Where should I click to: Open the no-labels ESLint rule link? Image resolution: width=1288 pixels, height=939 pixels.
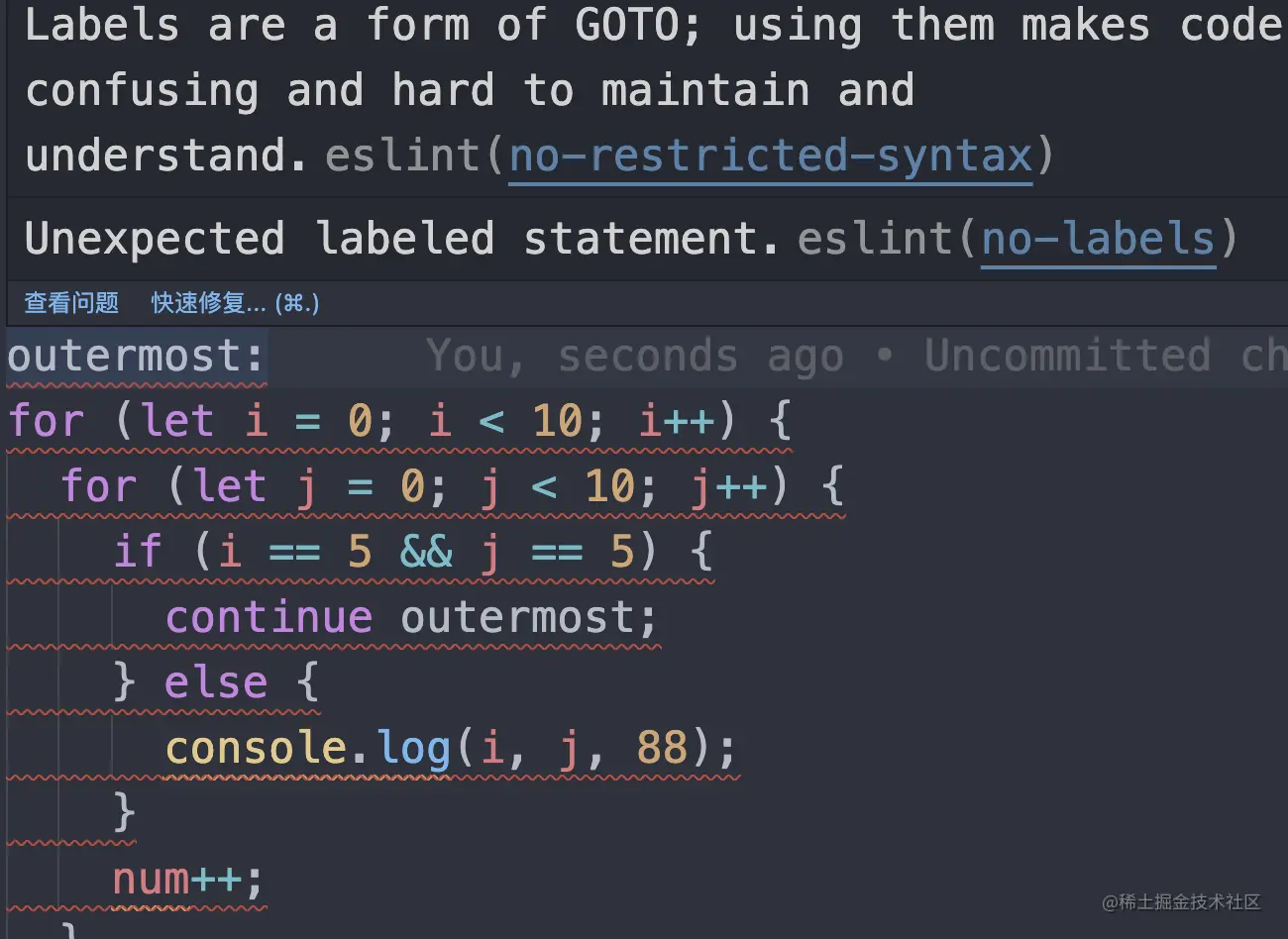[1098, 239]
